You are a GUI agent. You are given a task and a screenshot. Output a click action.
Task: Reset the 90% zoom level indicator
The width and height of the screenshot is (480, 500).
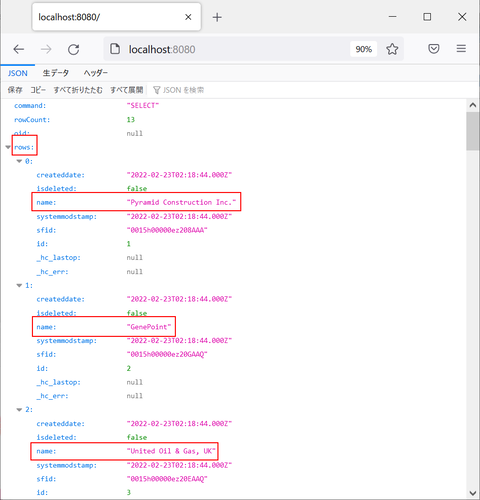click(x=363, y=49)
